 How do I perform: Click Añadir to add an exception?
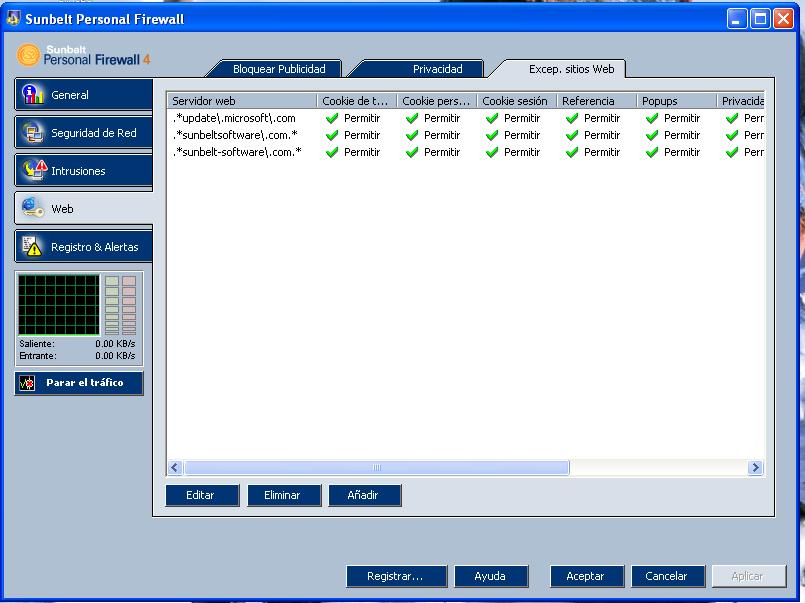pos(365,495)
